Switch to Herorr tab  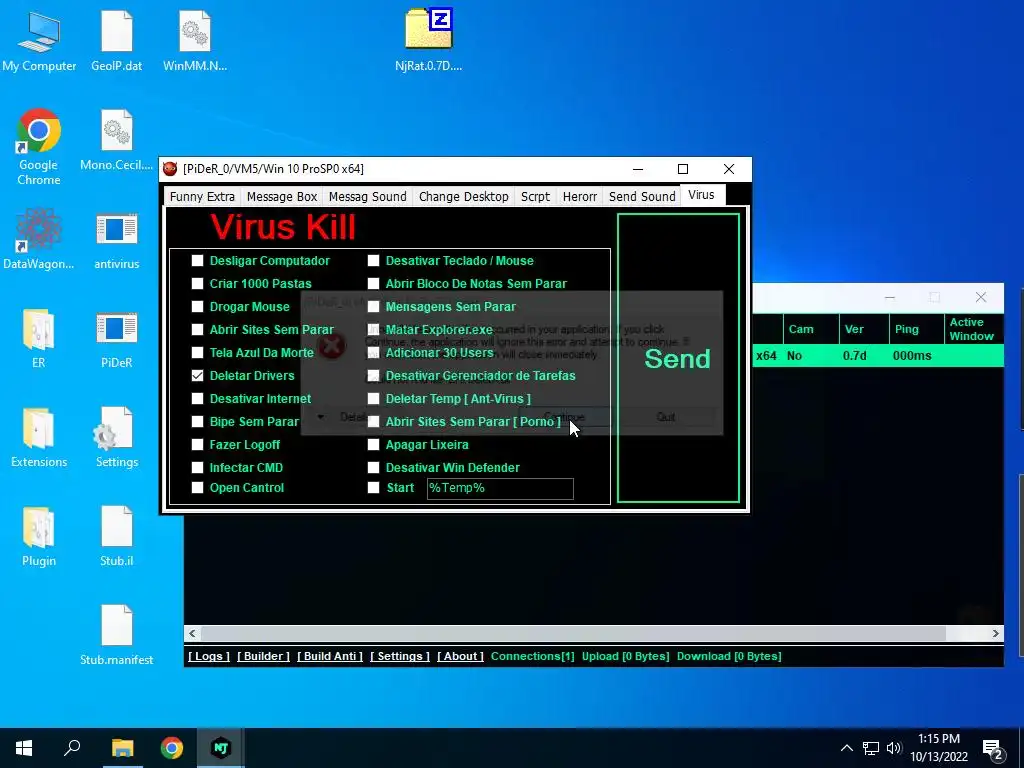tap(579, 197)
